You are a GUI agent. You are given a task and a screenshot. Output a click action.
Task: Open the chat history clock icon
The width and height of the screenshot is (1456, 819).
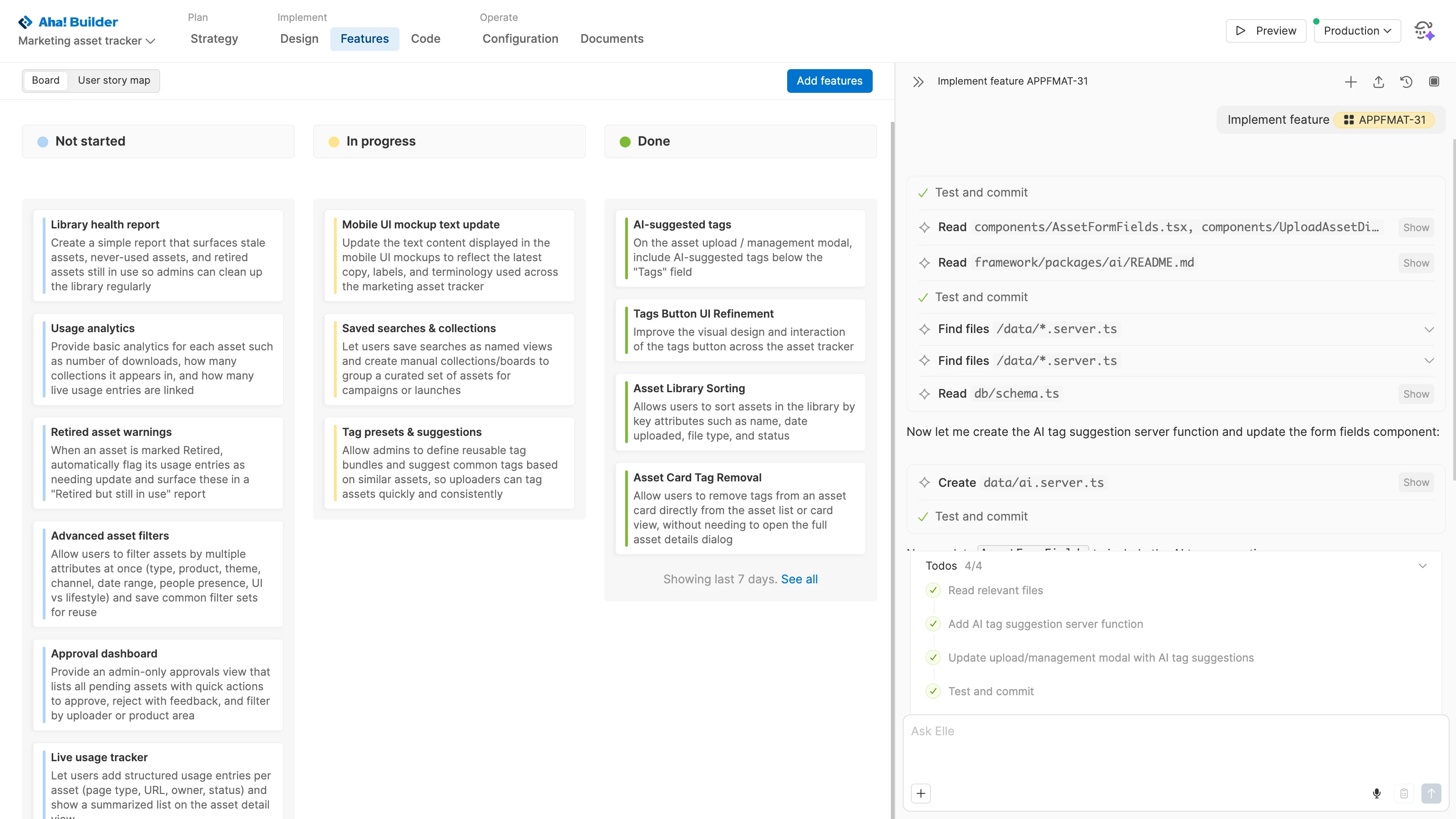[1405, 81]
